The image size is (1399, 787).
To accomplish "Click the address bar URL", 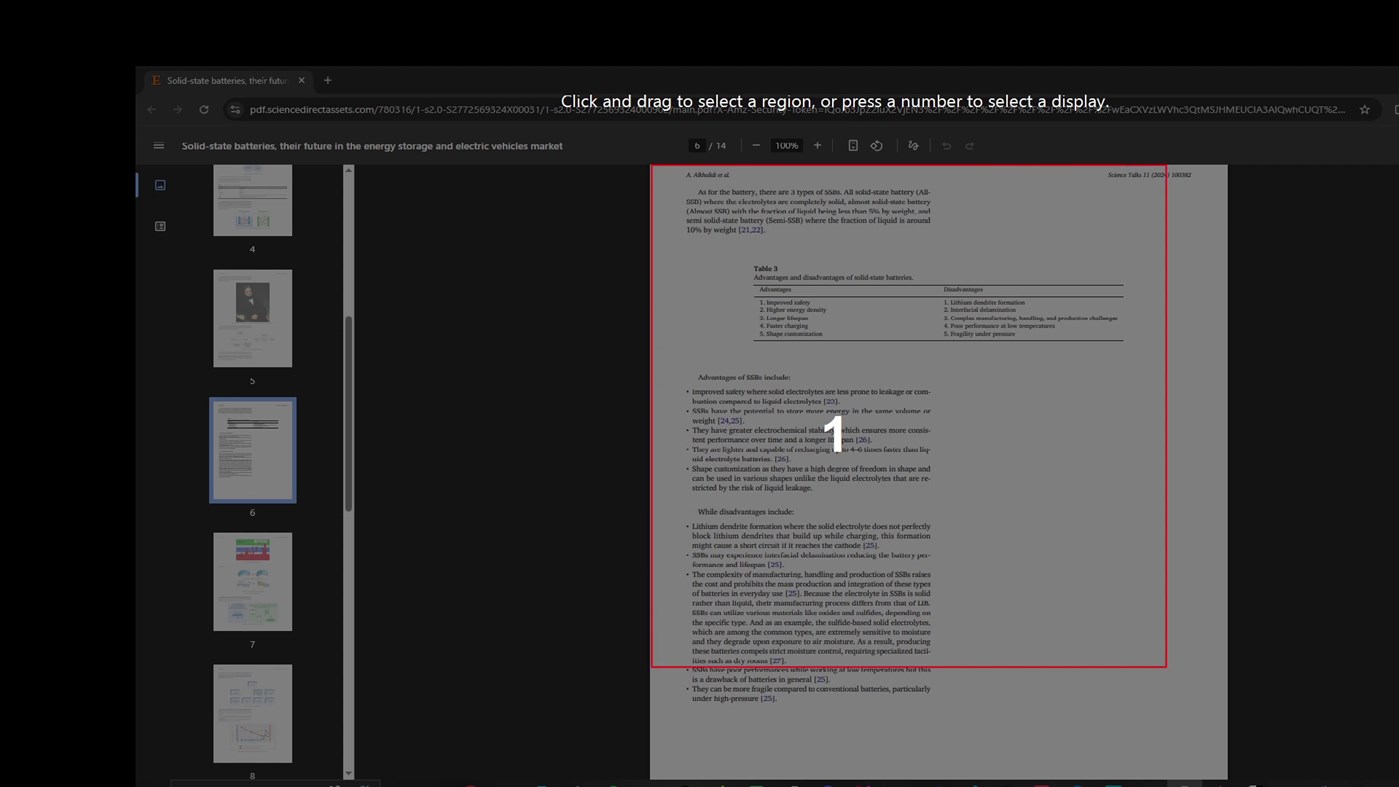I will tap(797, 110).
